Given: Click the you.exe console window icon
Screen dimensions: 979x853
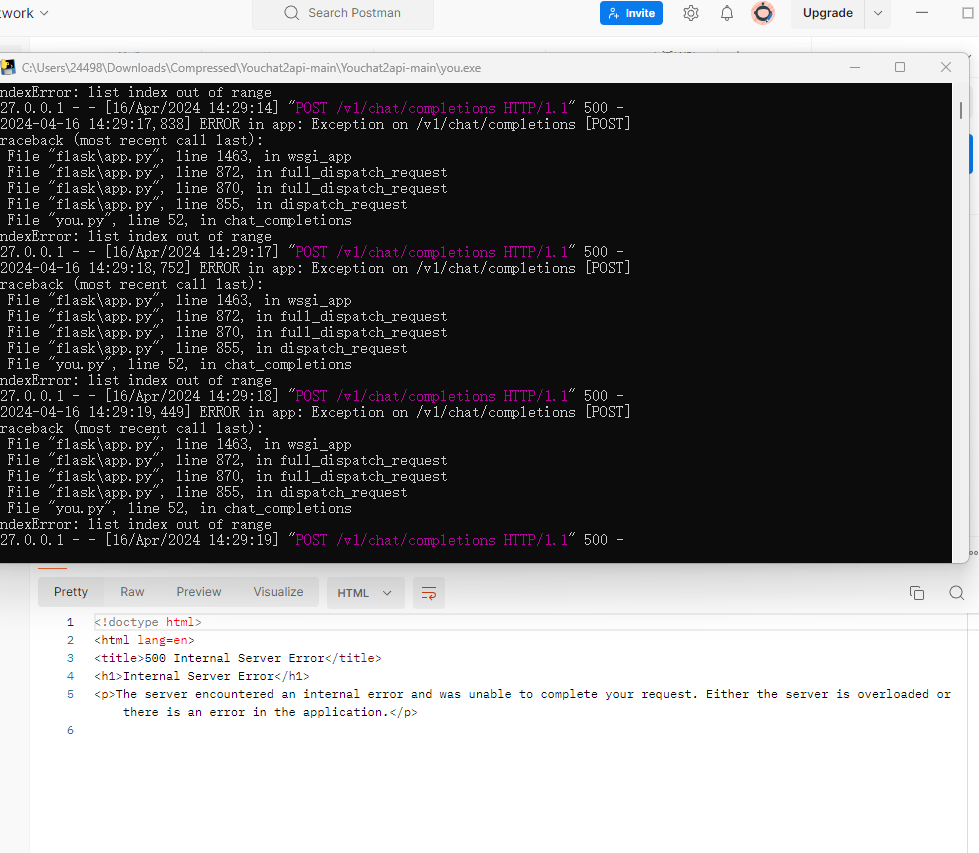Looking at the screenshot, I should [x=8, y=67].
